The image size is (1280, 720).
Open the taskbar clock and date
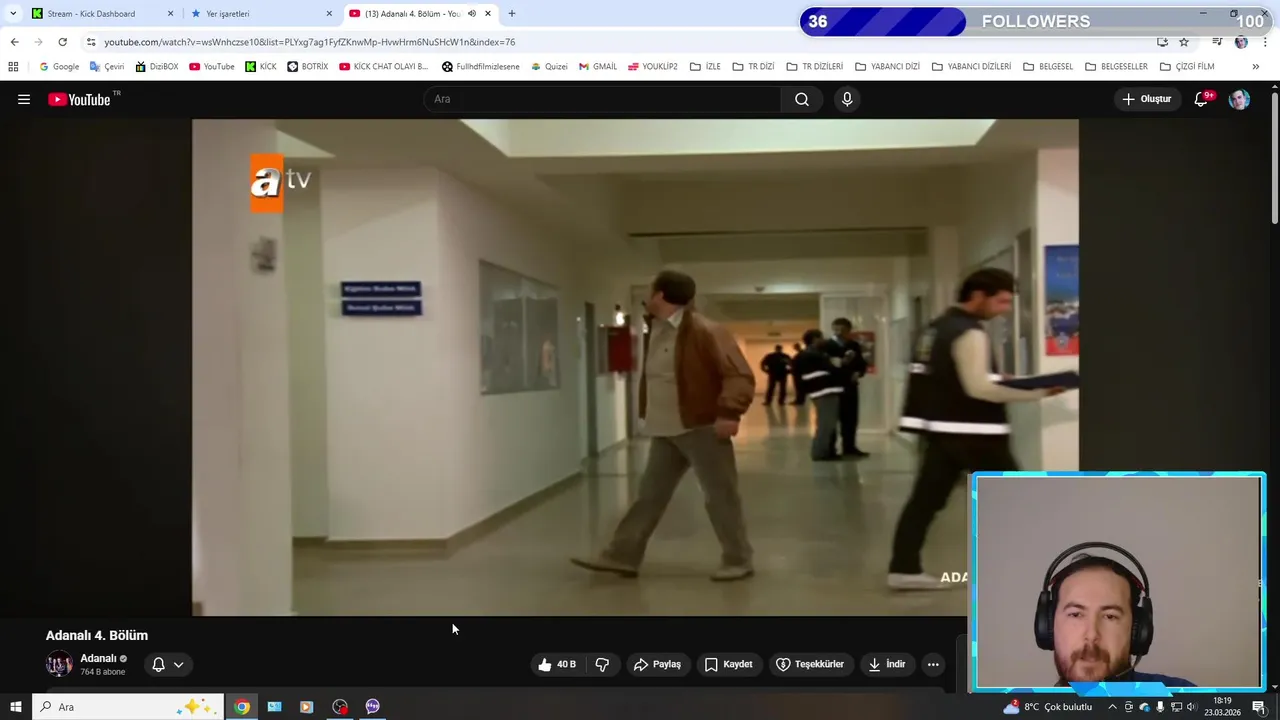(x=1222, y=707)
